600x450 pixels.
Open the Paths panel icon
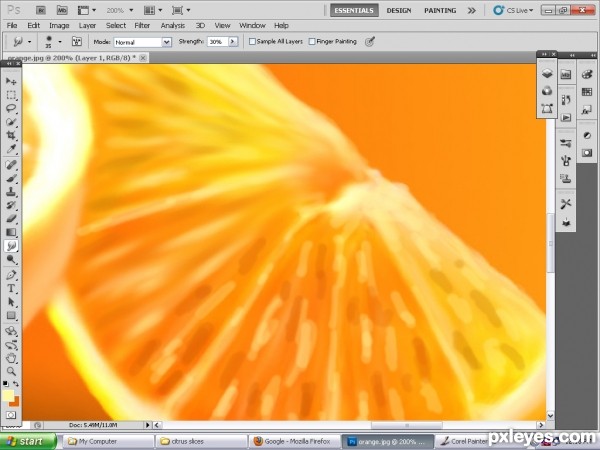[547, 109]
